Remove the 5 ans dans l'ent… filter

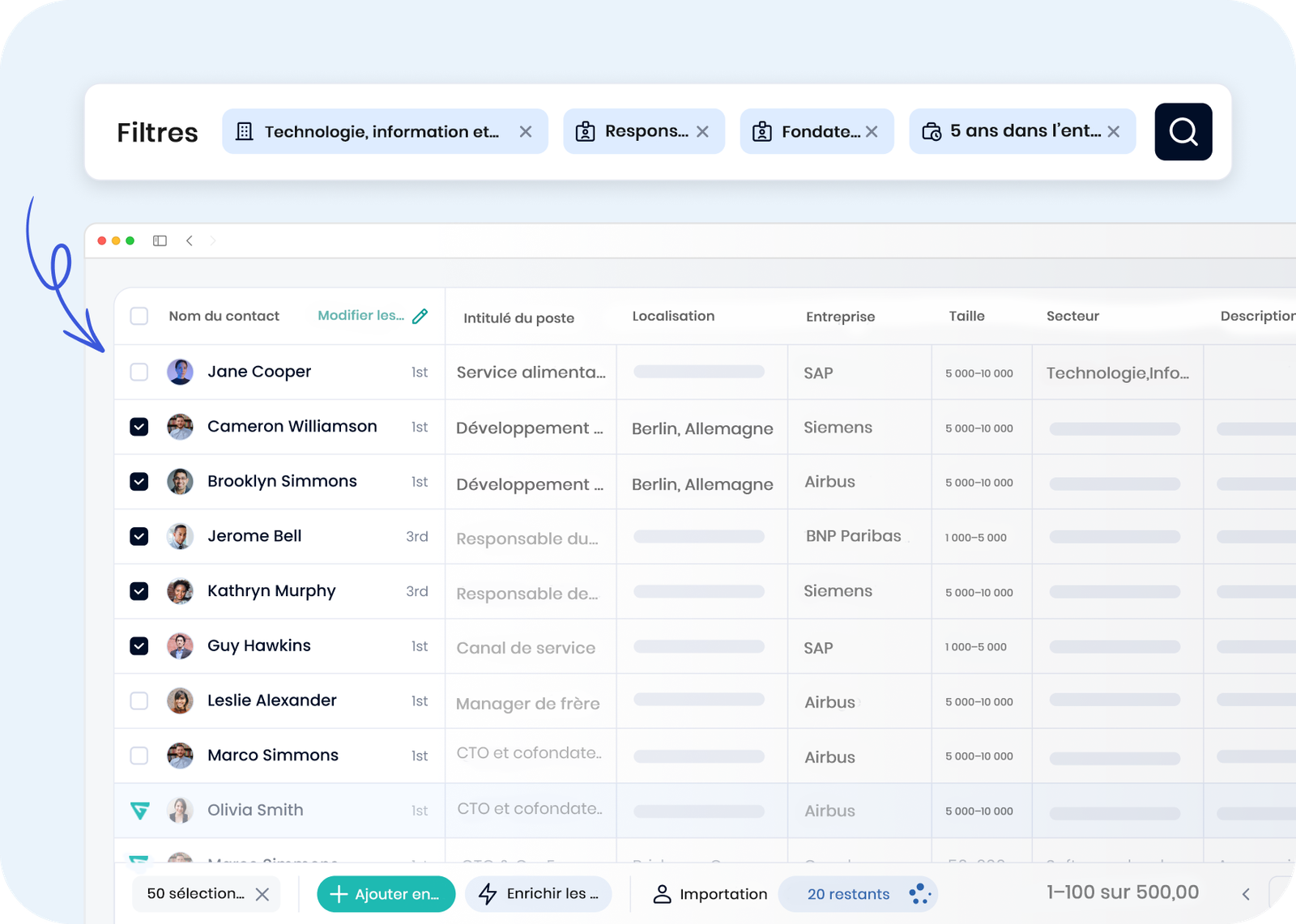(1114, 131)
